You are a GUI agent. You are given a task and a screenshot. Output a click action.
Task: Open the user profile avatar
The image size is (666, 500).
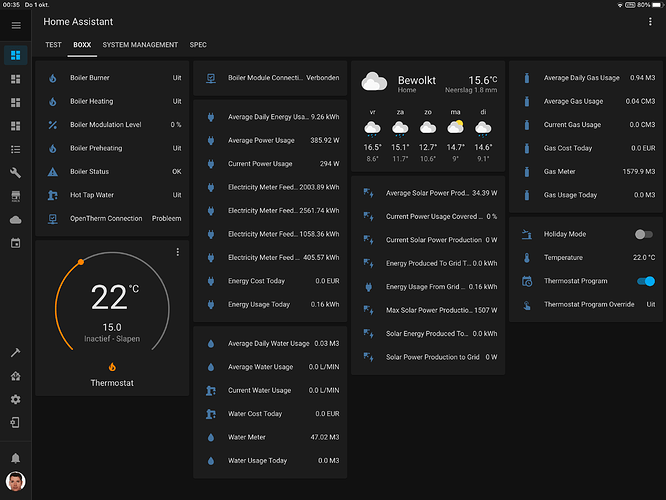click(15, 482)
